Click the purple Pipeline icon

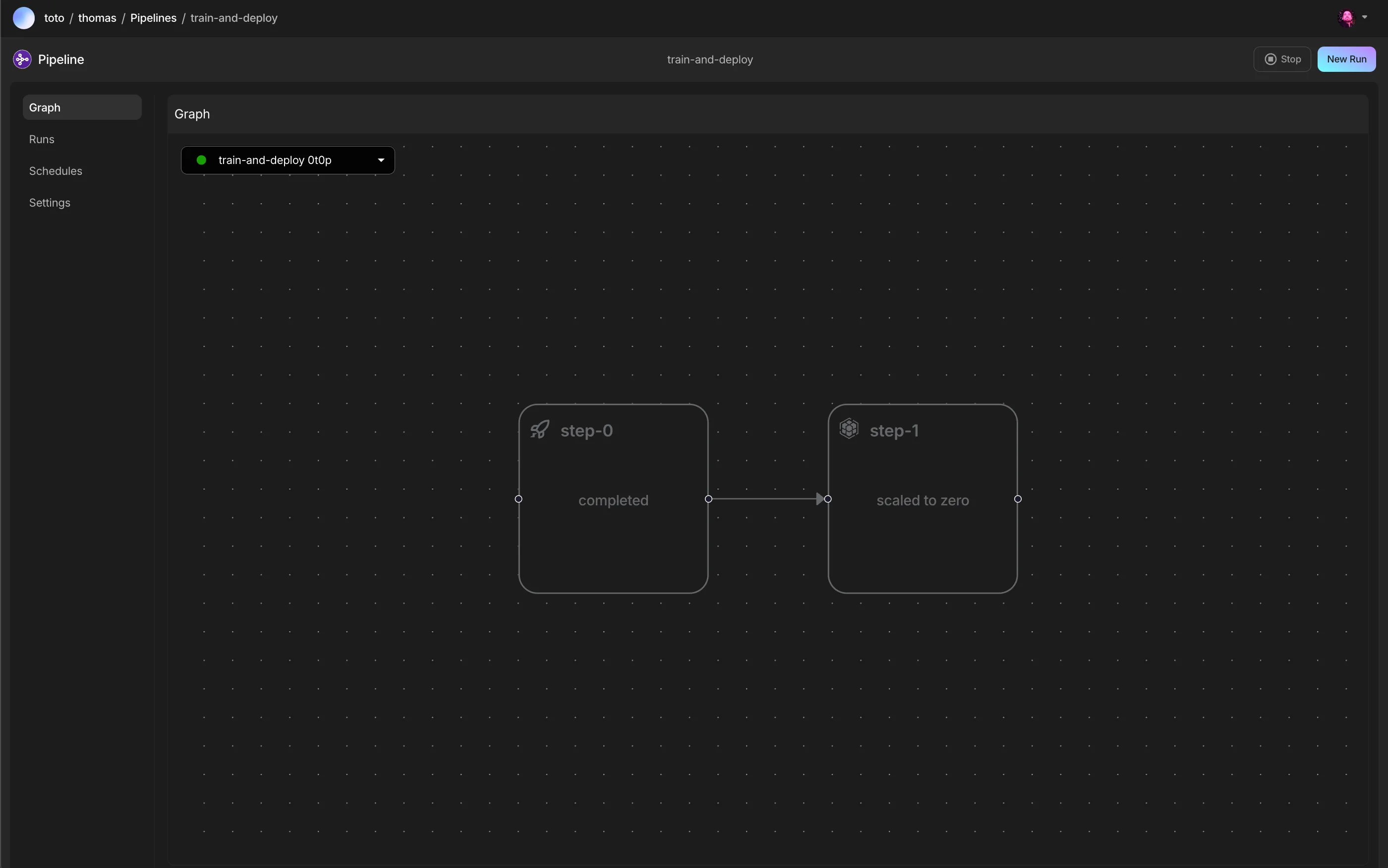(x=22, y=59)
